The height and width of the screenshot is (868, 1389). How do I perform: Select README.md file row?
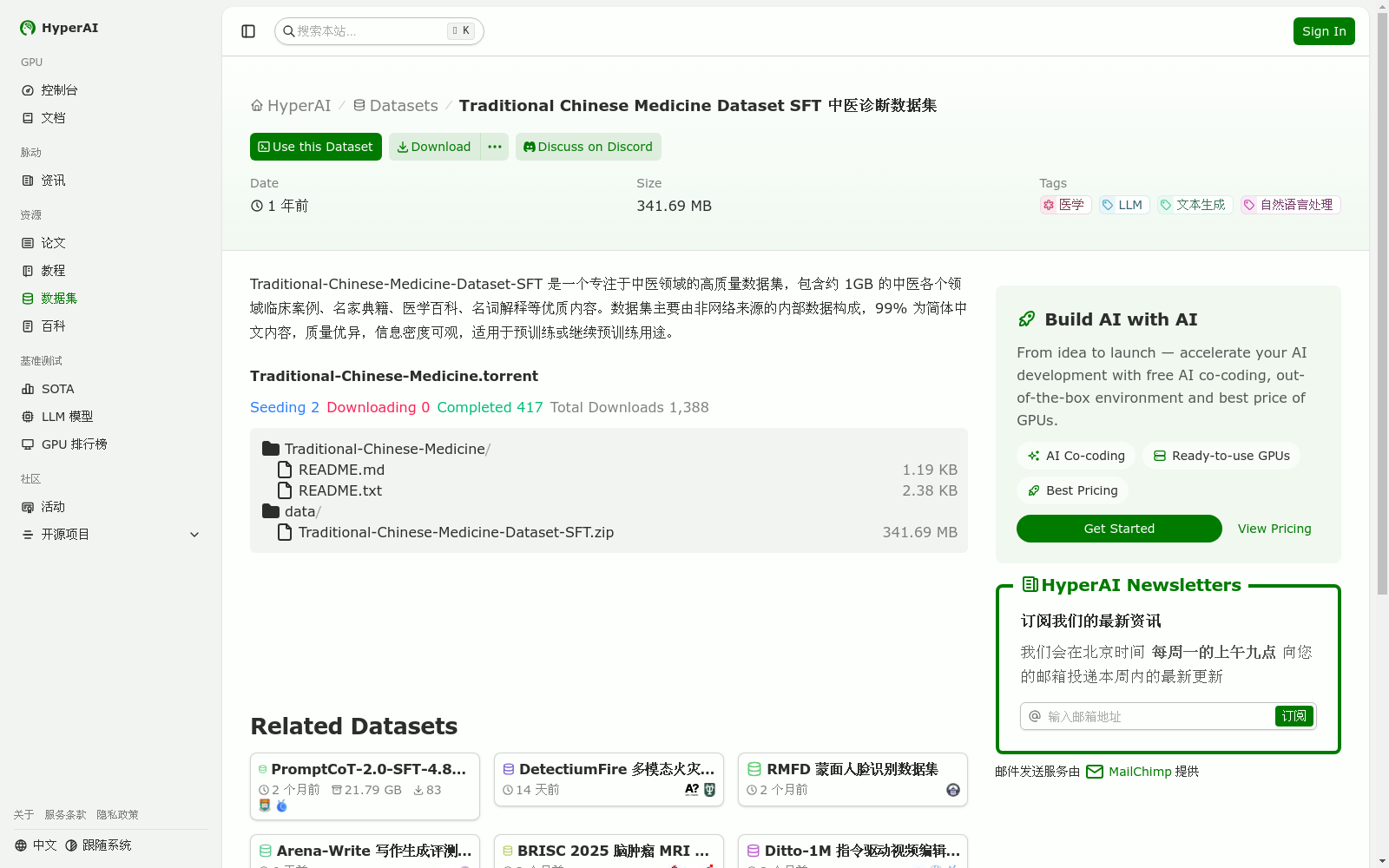point(609,470)
